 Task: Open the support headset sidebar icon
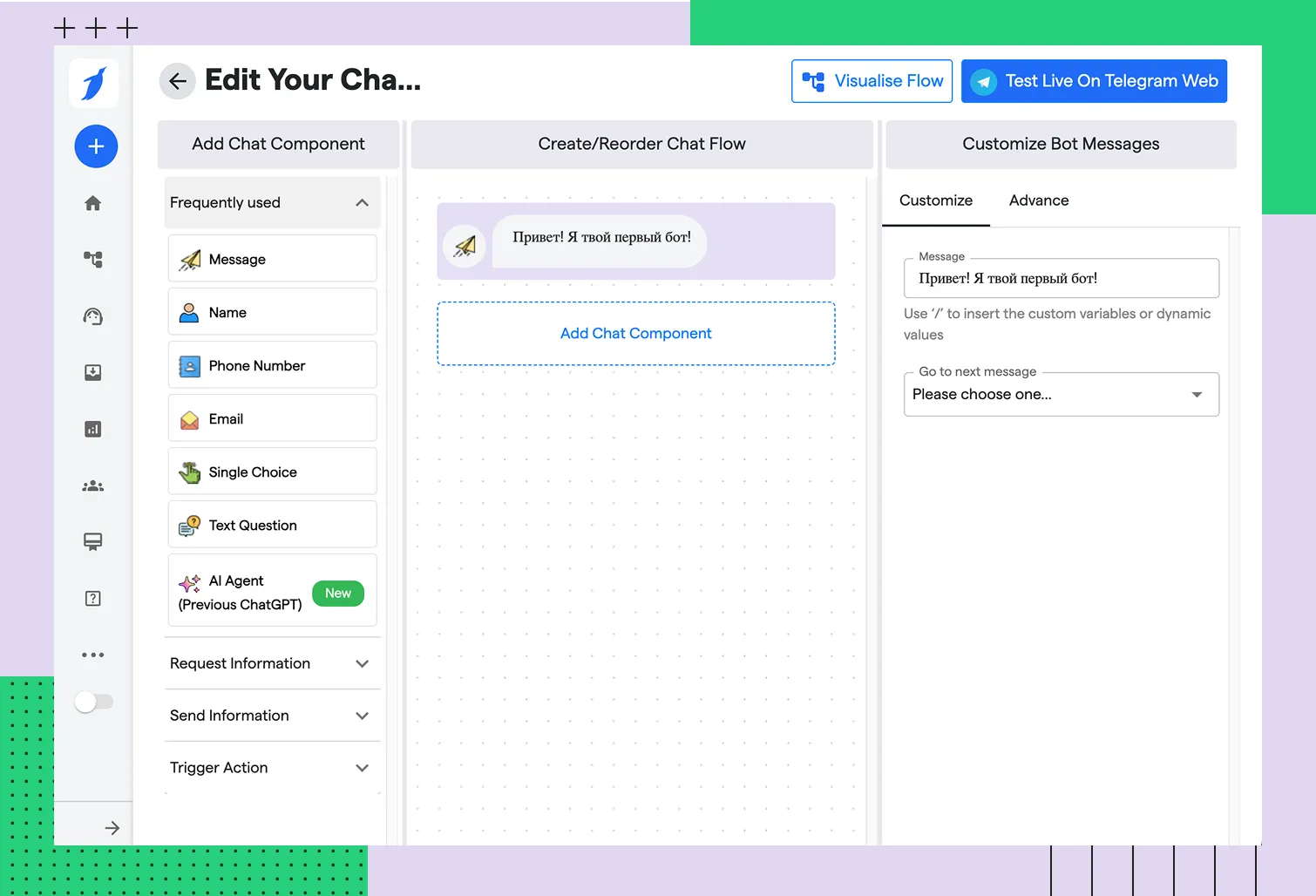93,316
